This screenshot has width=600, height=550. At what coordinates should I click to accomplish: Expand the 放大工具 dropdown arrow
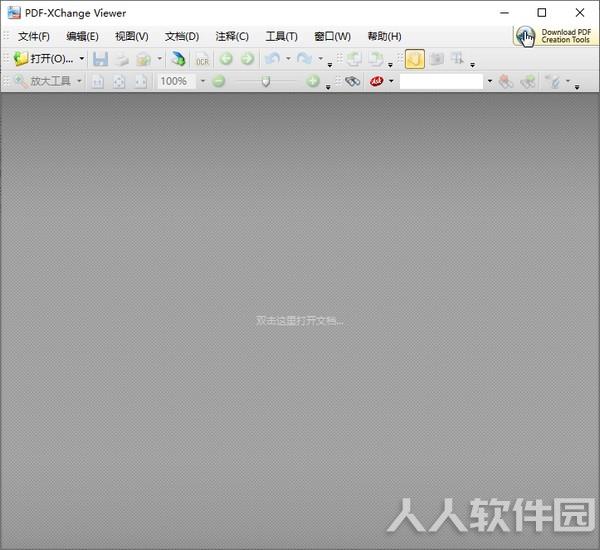(79, 81)
